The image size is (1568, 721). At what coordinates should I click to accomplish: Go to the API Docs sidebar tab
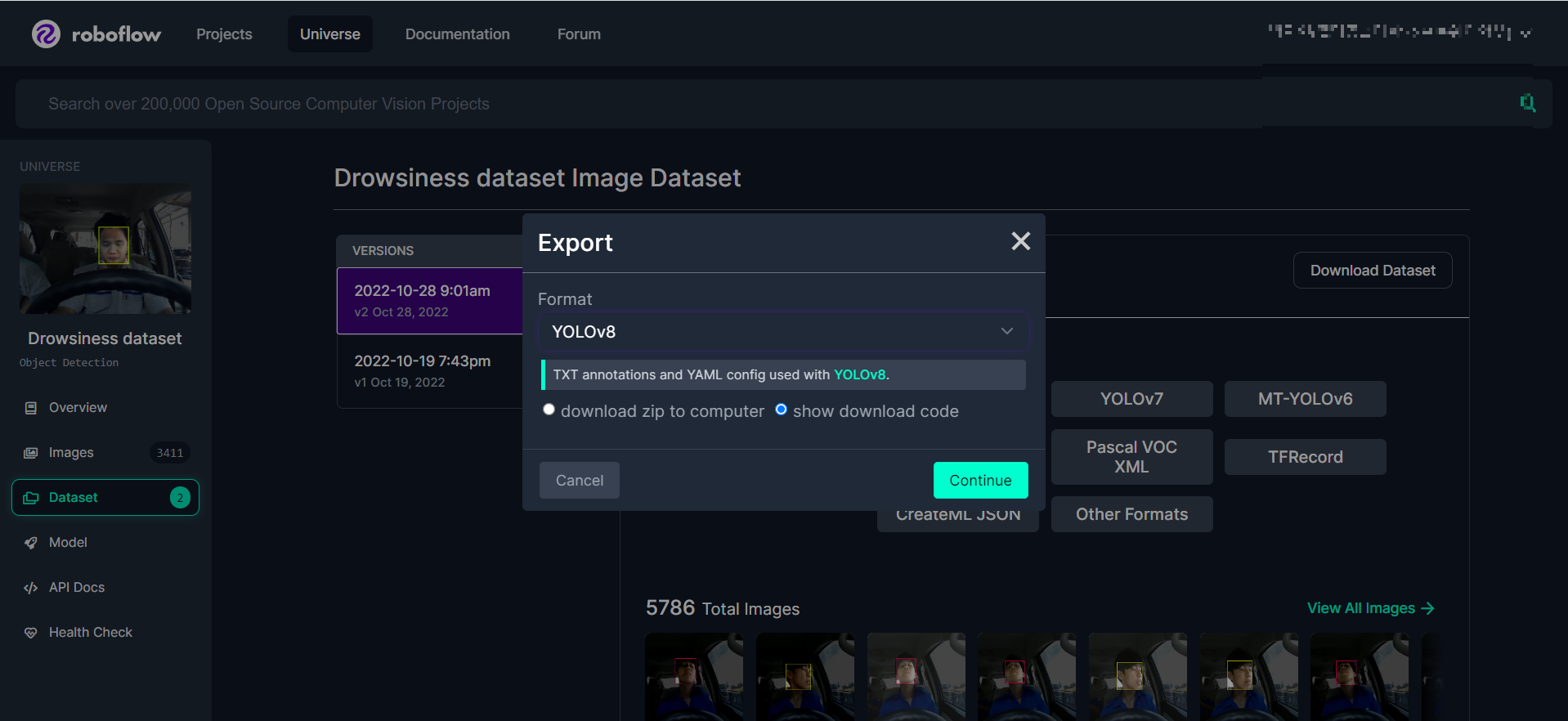105,588
